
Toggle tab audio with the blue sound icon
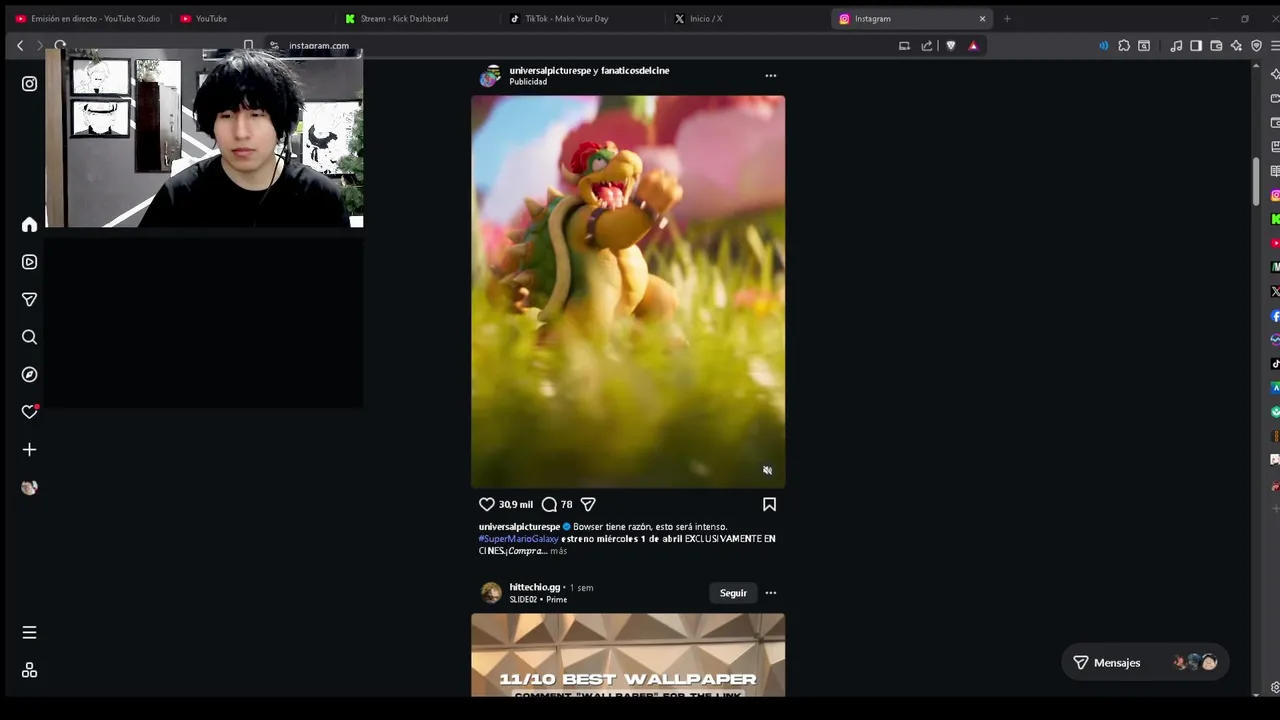coord(1103,45)
